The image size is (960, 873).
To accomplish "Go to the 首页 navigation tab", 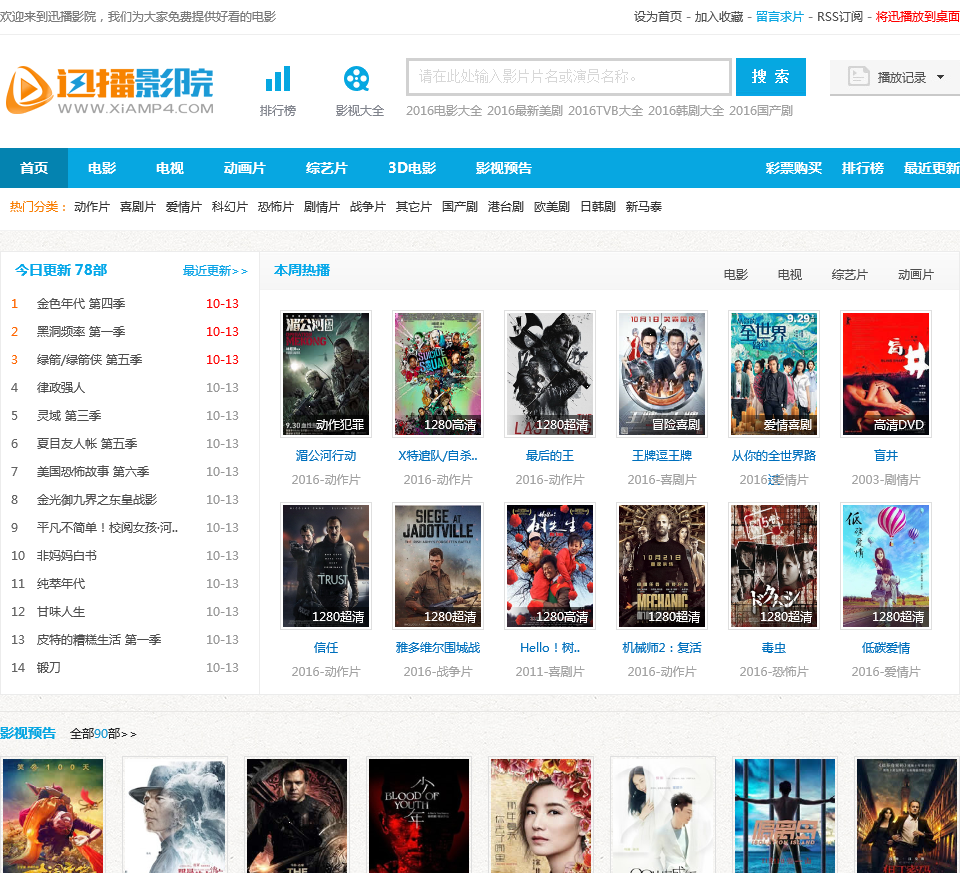I will coord(34,168).
